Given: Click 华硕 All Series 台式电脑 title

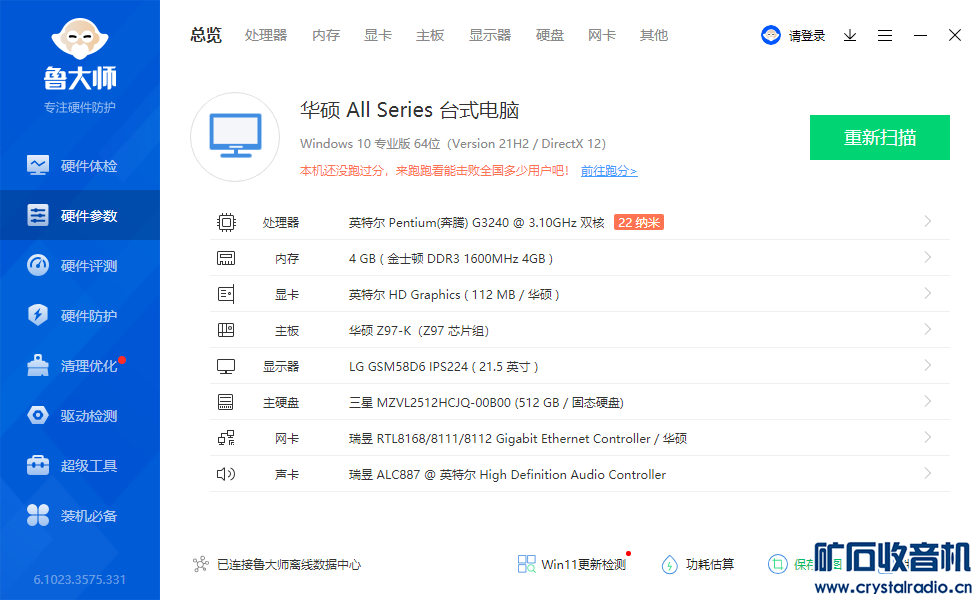Looking at the screenshot, I should pyautogui.click(x=409, y=110).
